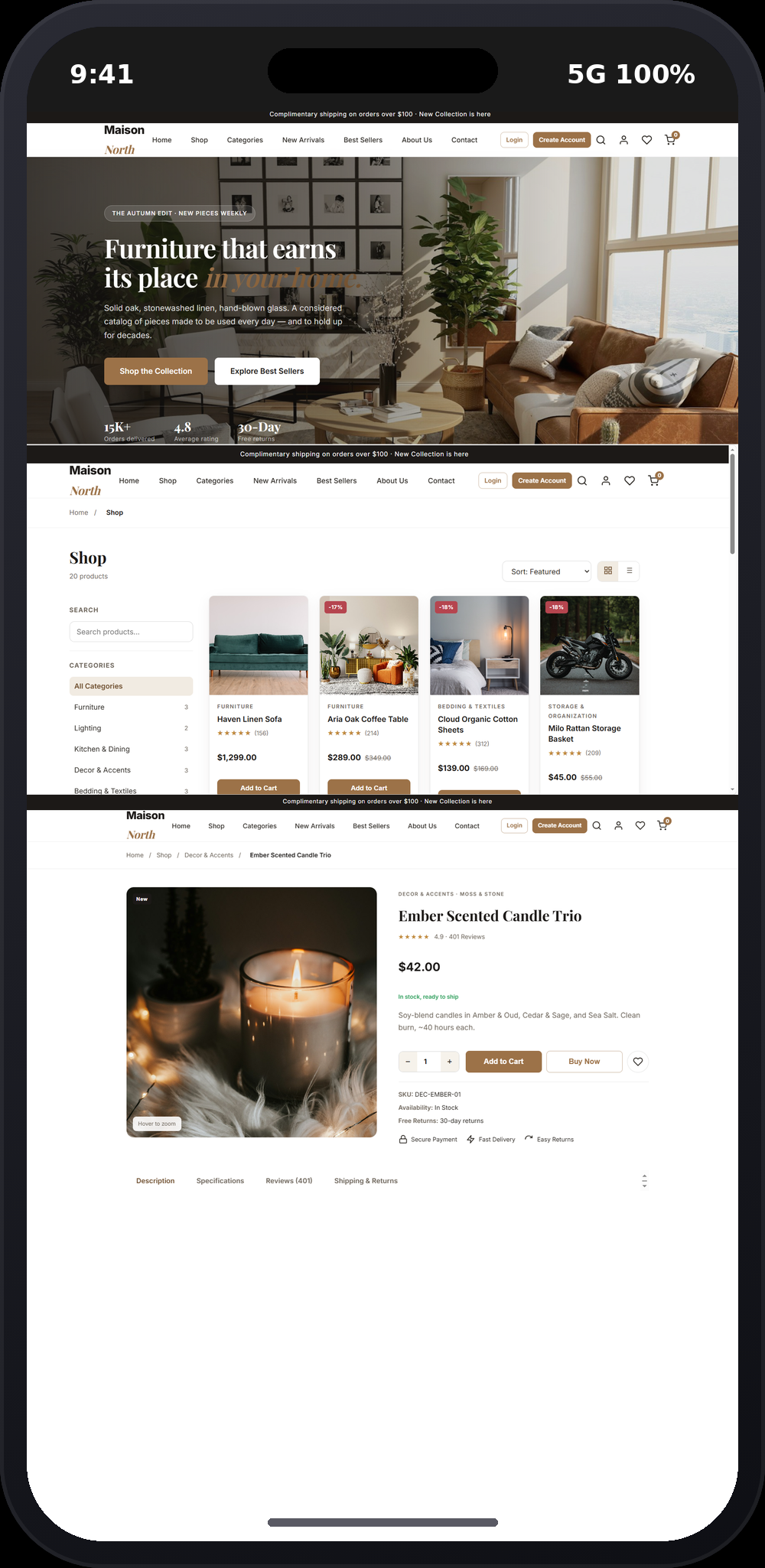Click Maison North logo on the candle product page

[x=145, y=825]
